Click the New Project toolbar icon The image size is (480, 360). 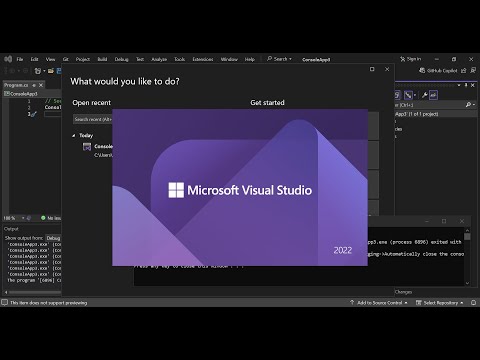[x=37, y=71]
